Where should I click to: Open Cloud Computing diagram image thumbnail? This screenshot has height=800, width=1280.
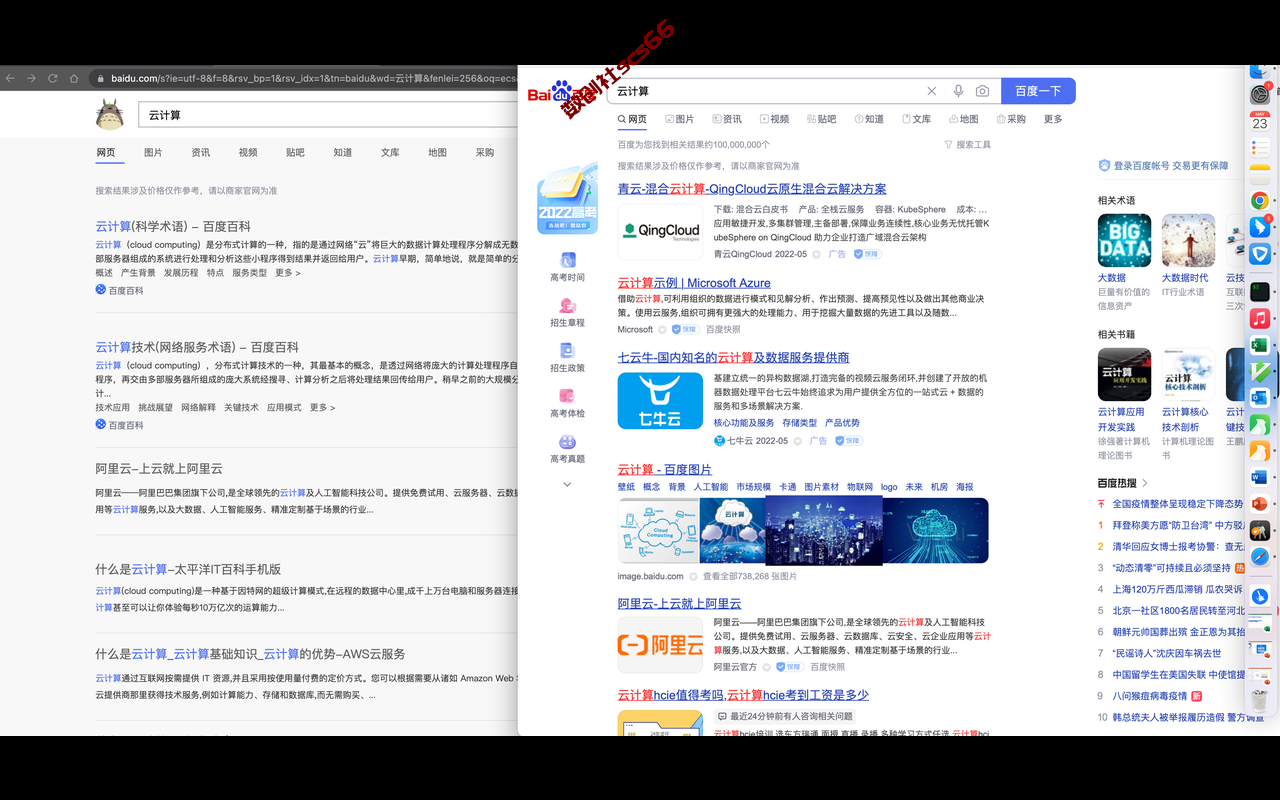pos(659,530)
